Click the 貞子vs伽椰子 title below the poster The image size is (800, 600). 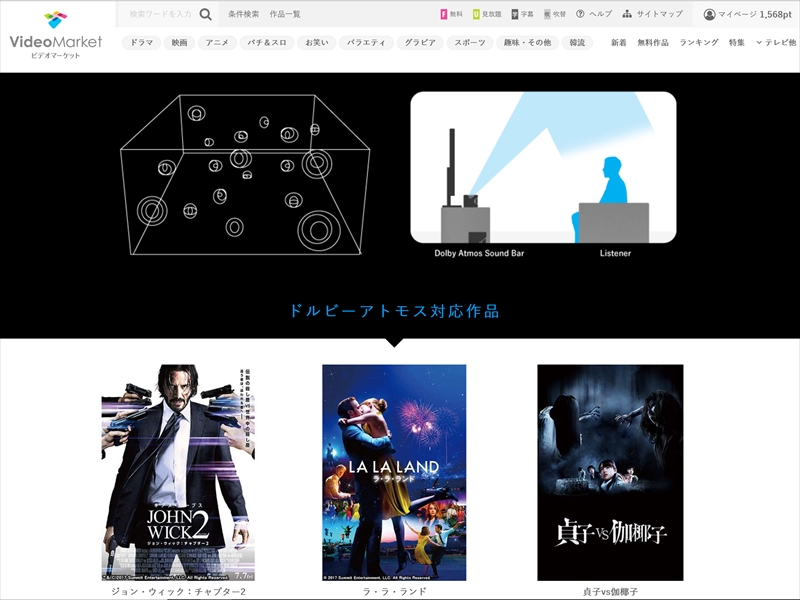pos(610,592)
